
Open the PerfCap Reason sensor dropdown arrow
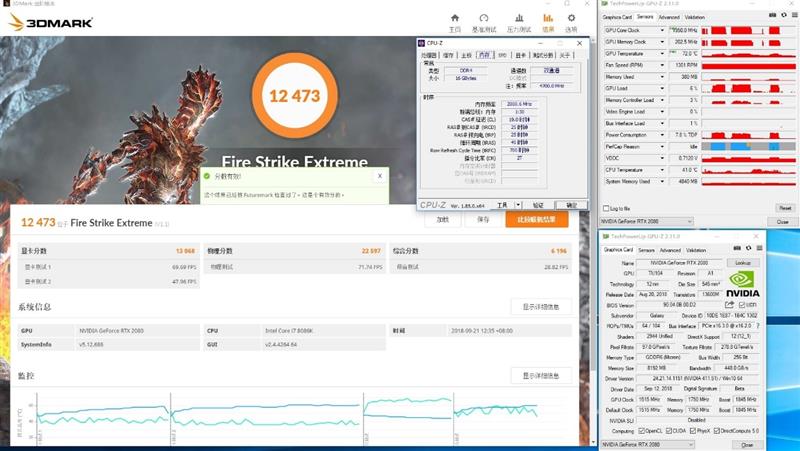(x=662, y=147)
